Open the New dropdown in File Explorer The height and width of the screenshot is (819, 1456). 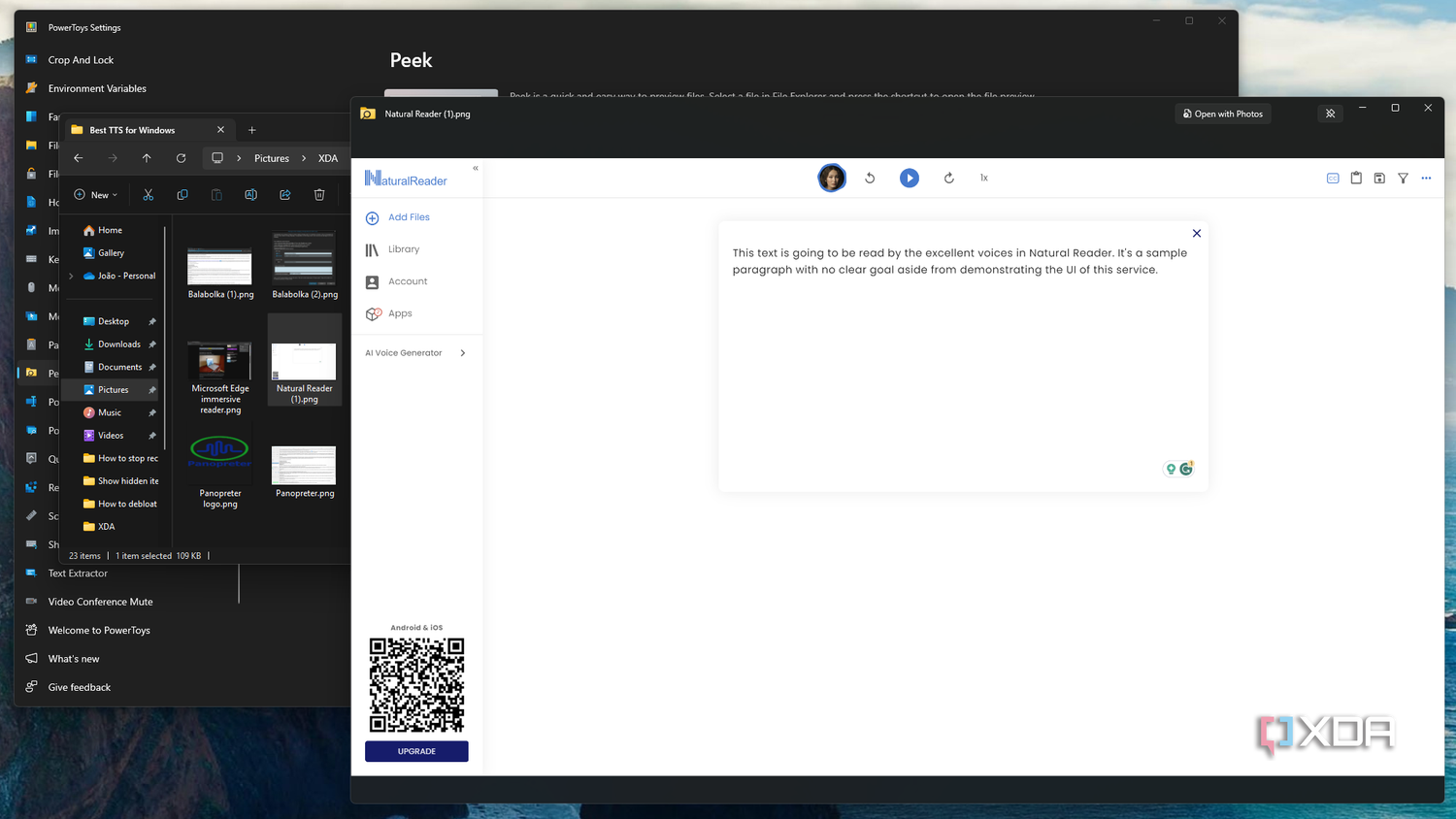pos(96,195)
